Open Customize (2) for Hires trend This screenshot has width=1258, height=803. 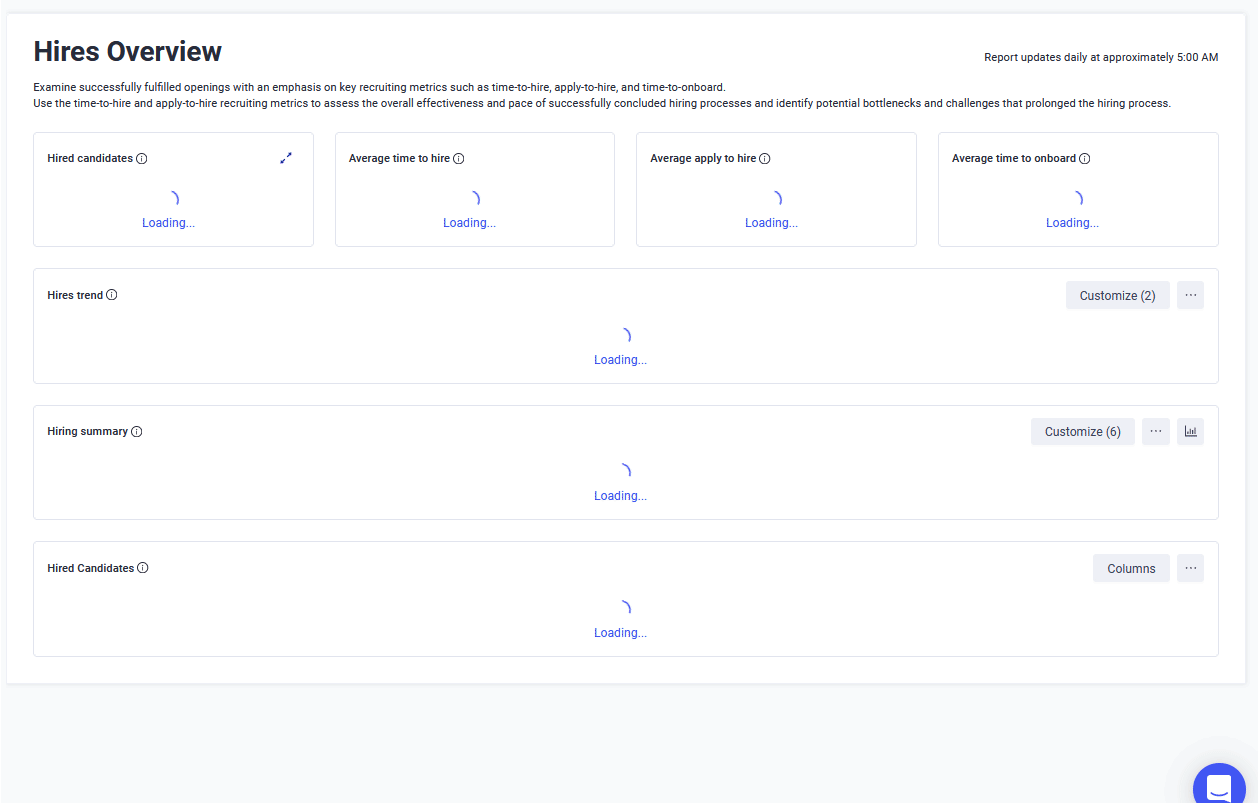pos(1117,296)
